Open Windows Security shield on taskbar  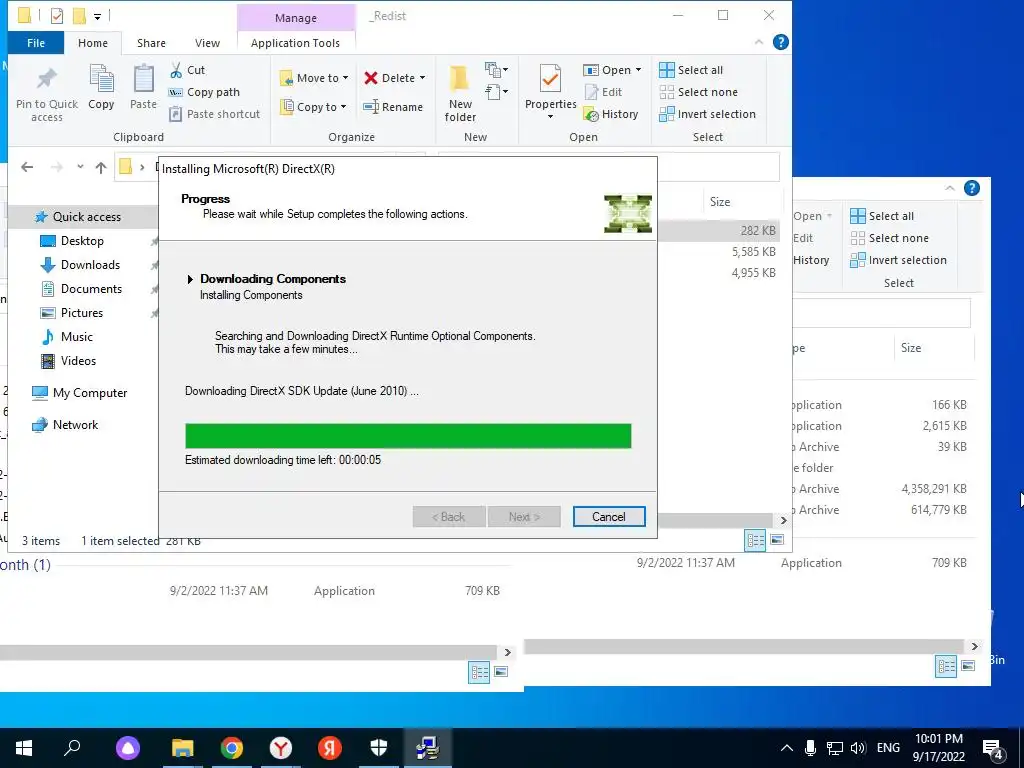tap(379, 748)
